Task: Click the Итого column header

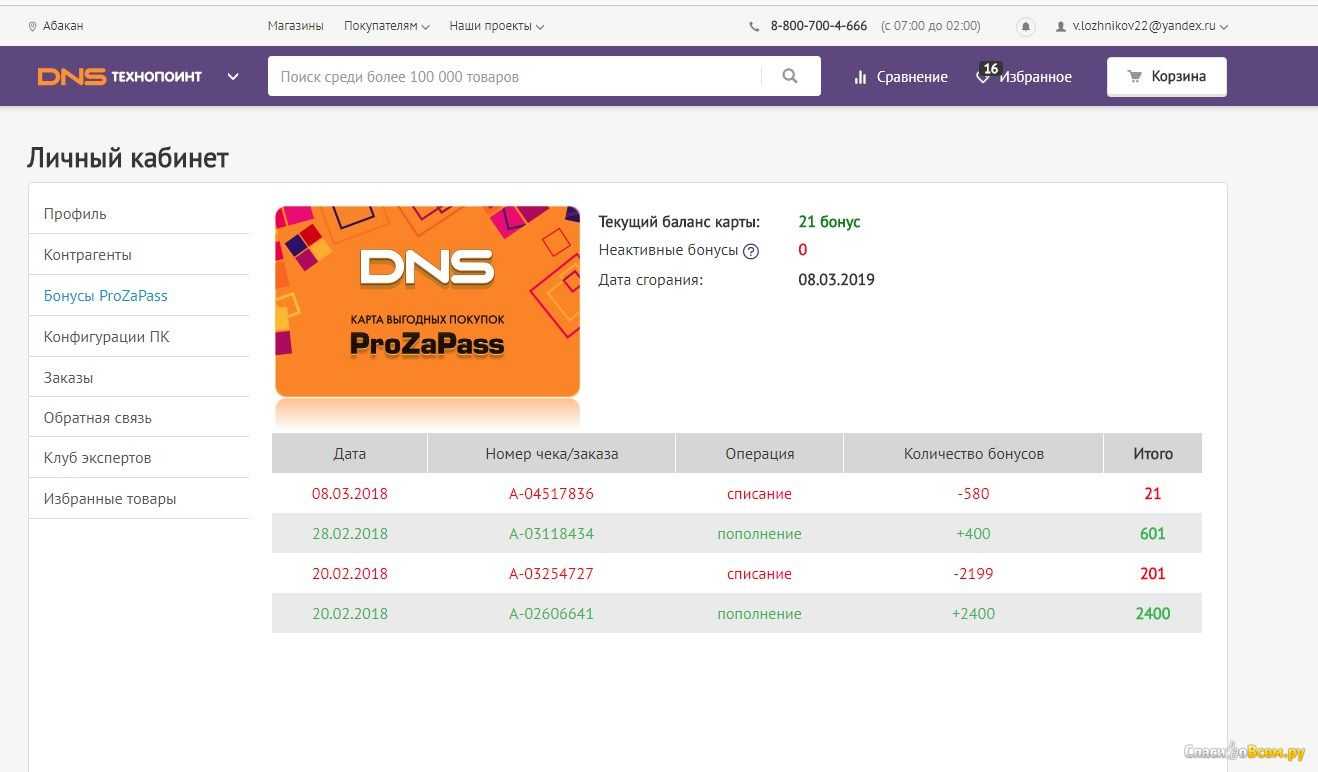Action: (x=1153, y=453)
